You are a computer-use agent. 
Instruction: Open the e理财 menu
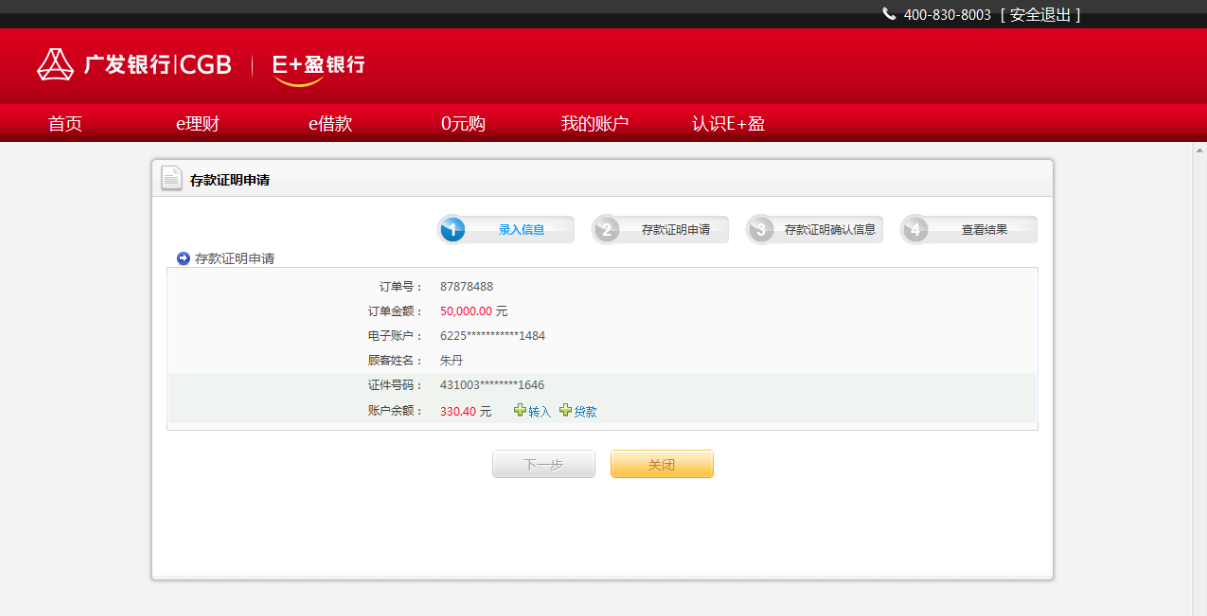(x=198, y=124)
